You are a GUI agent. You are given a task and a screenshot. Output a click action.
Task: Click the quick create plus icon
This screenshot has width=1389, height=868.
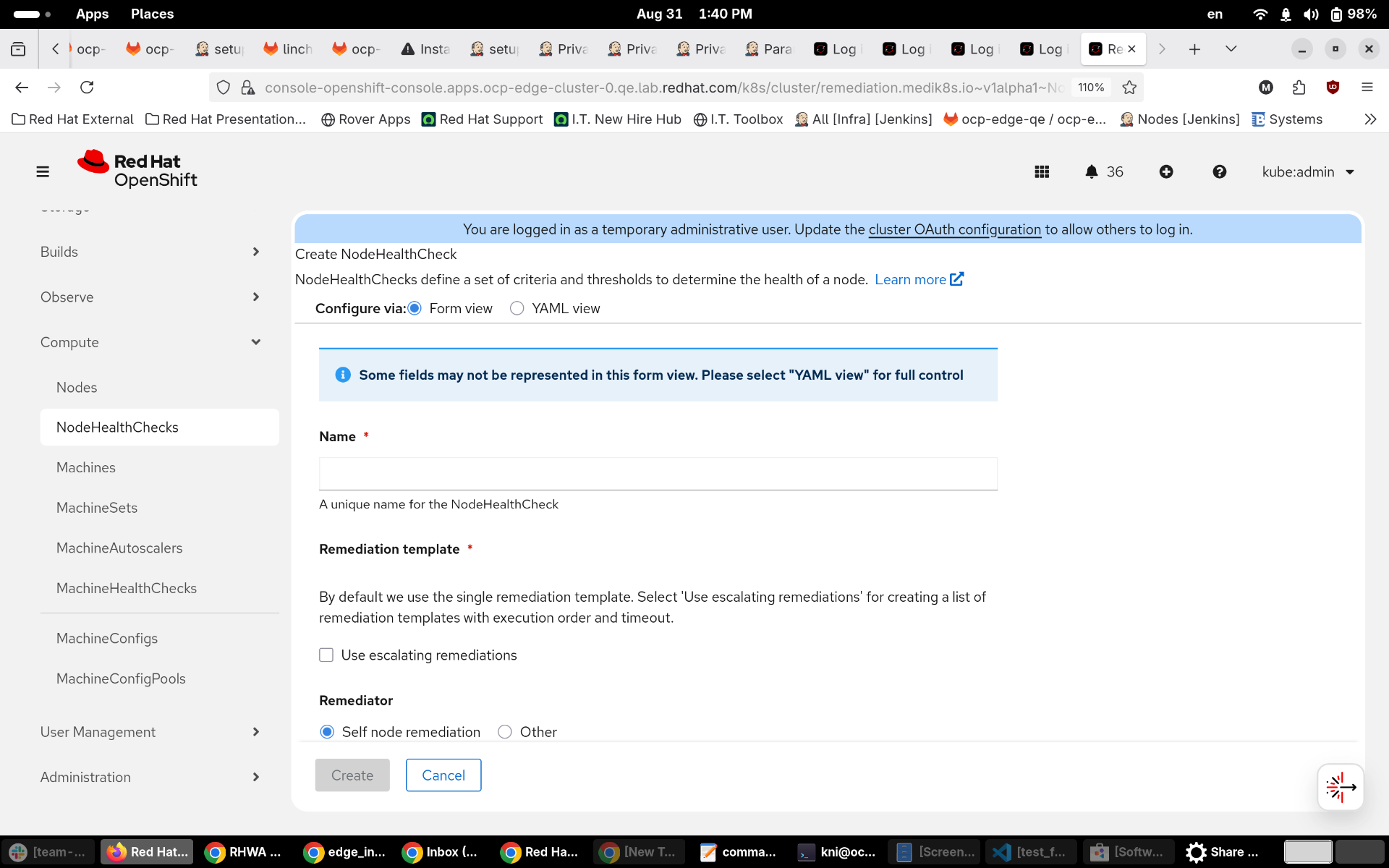(x=1166, y=171)
